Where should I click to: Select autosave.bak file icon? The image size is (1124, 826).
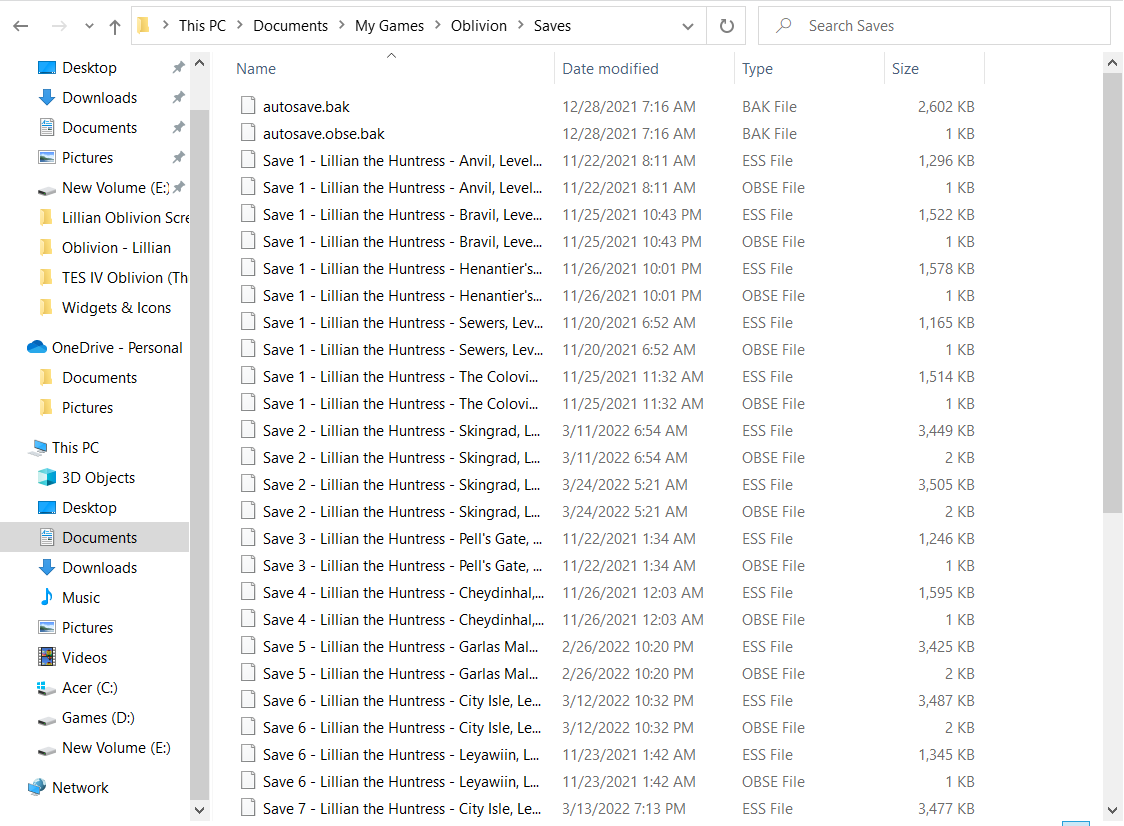pos(248,106)
